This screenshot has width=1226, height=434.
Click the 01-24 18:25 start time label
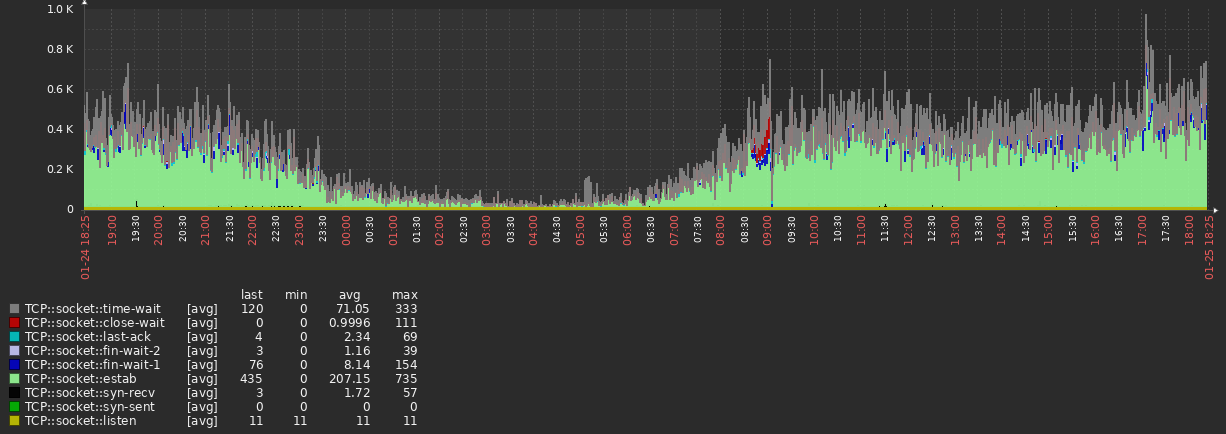pos(85,246)
